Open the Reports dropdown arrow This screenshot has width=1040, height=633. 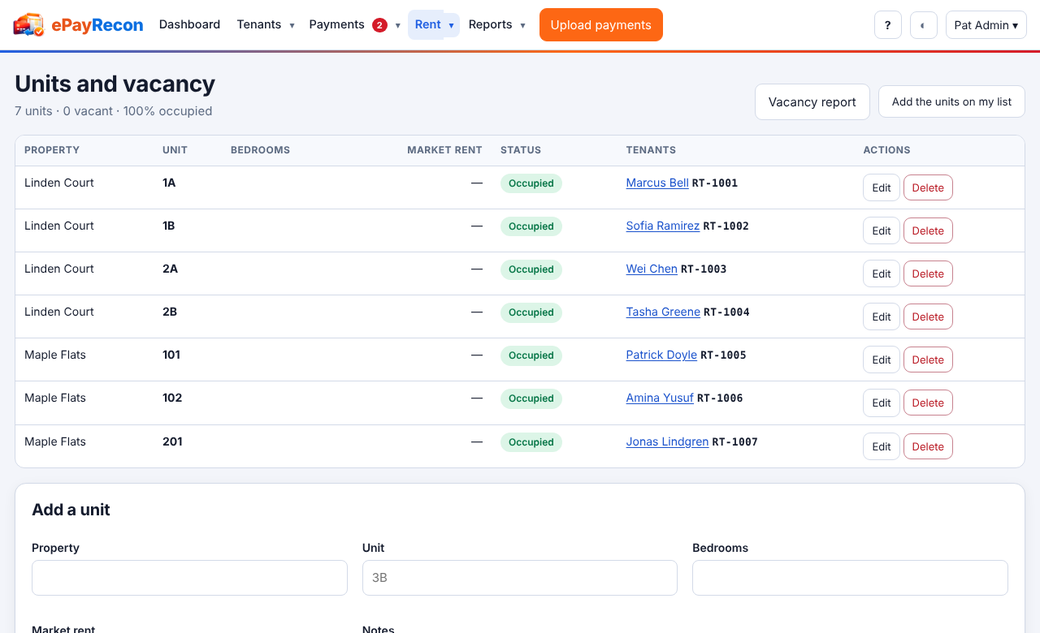click(523, 25)
